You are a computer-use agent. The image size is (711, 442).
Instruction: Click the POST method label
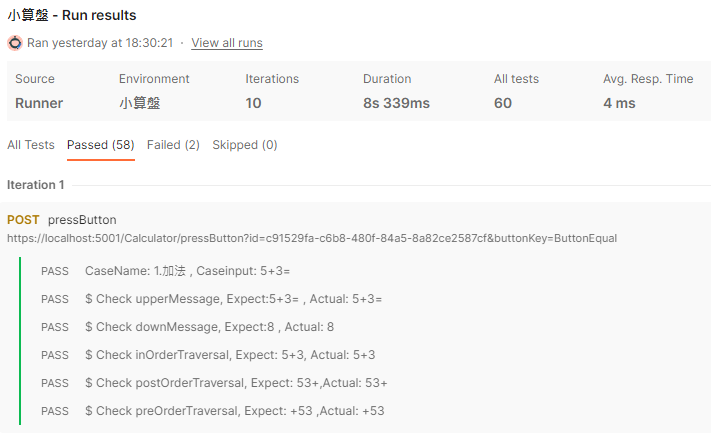coord(23,220)
